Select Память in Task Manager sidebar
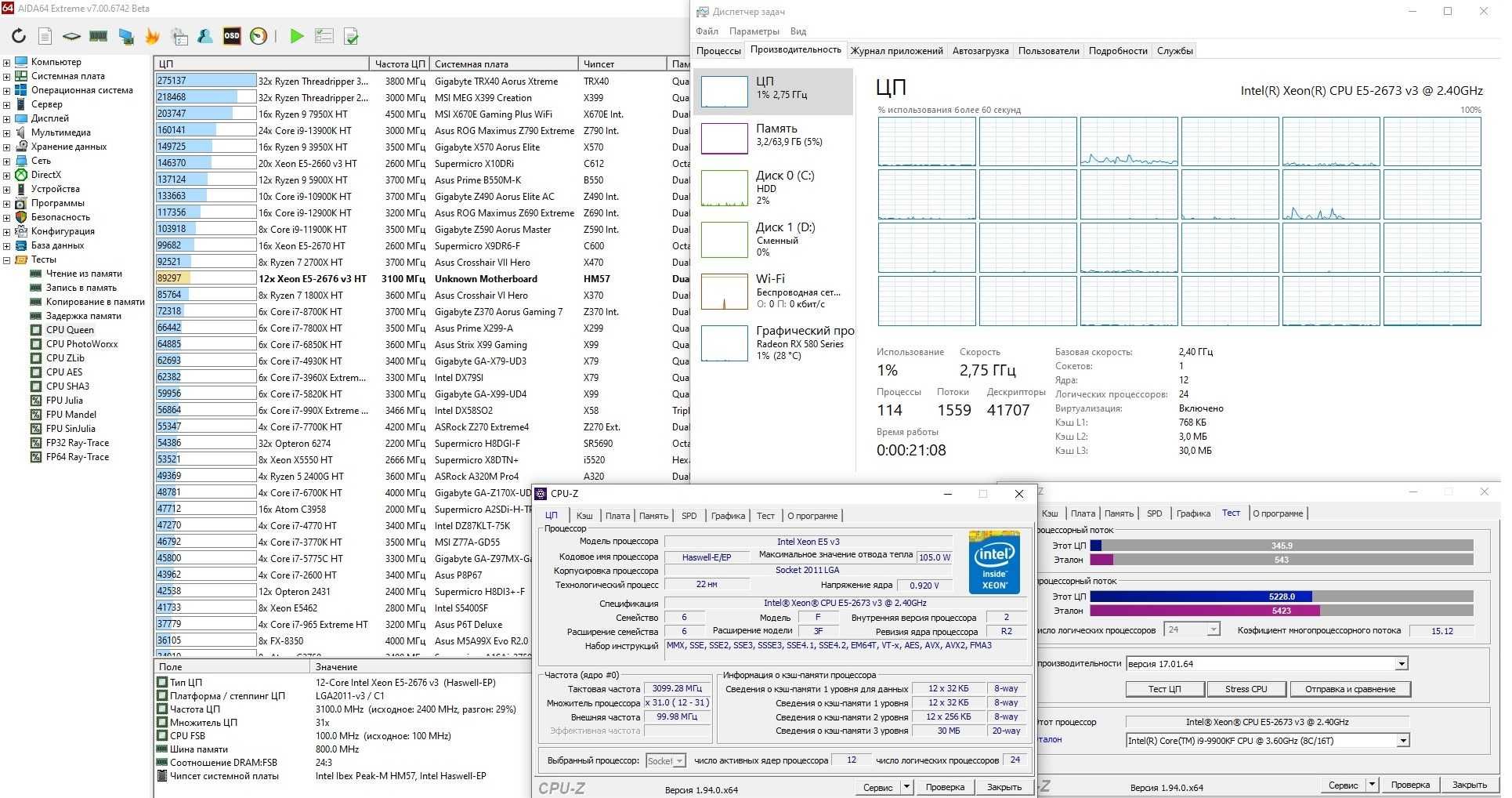1512x798 pixels. (772, 139)
